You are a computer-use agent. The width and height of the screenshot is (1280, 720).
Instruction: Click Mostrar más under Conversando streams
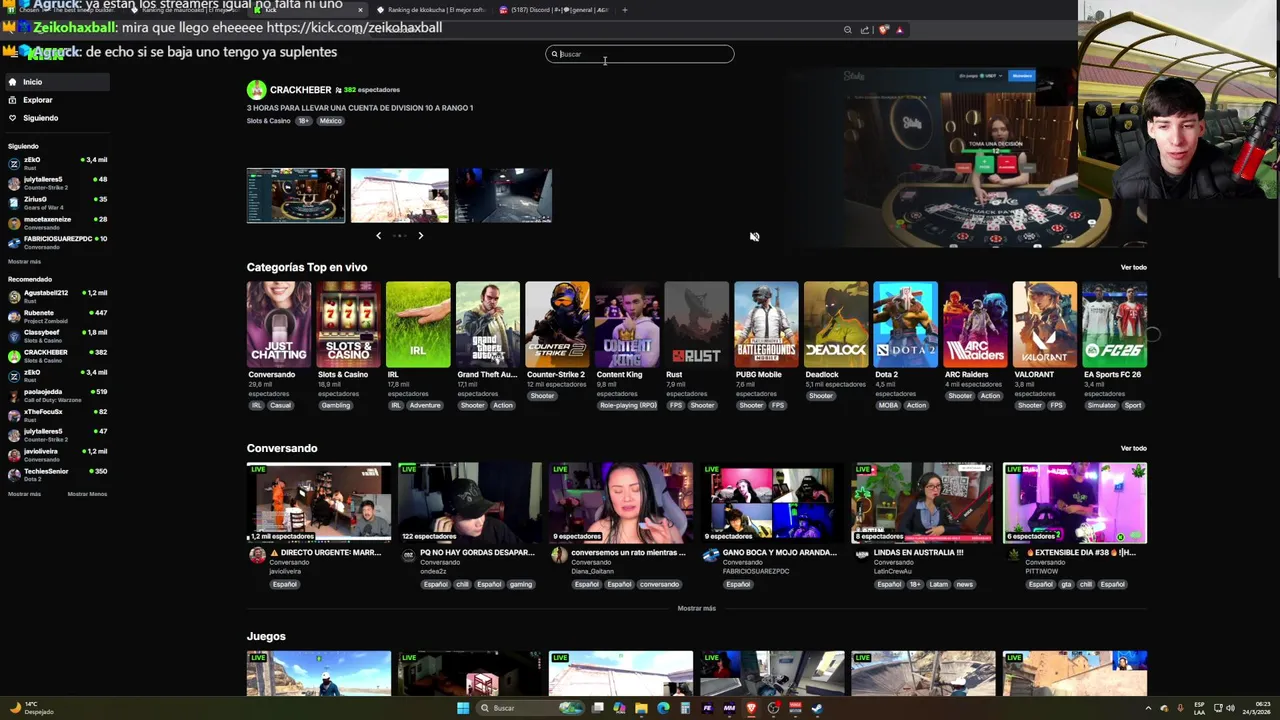coord(696,608)
